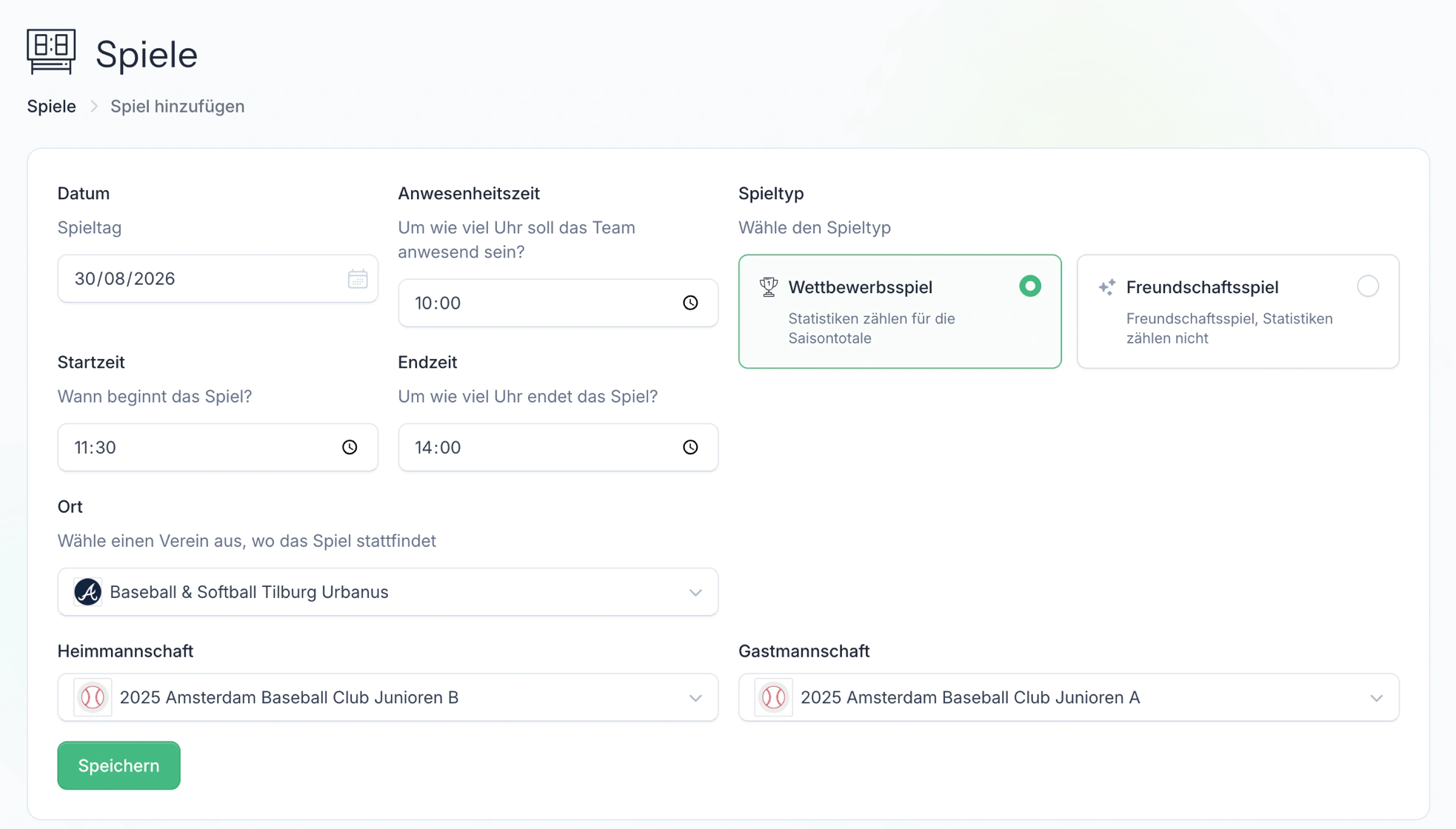Screen dimensions: 1456x829
Task: Click the scoreboard icon next to Spiele heading
Action: (x=51, y=52)
